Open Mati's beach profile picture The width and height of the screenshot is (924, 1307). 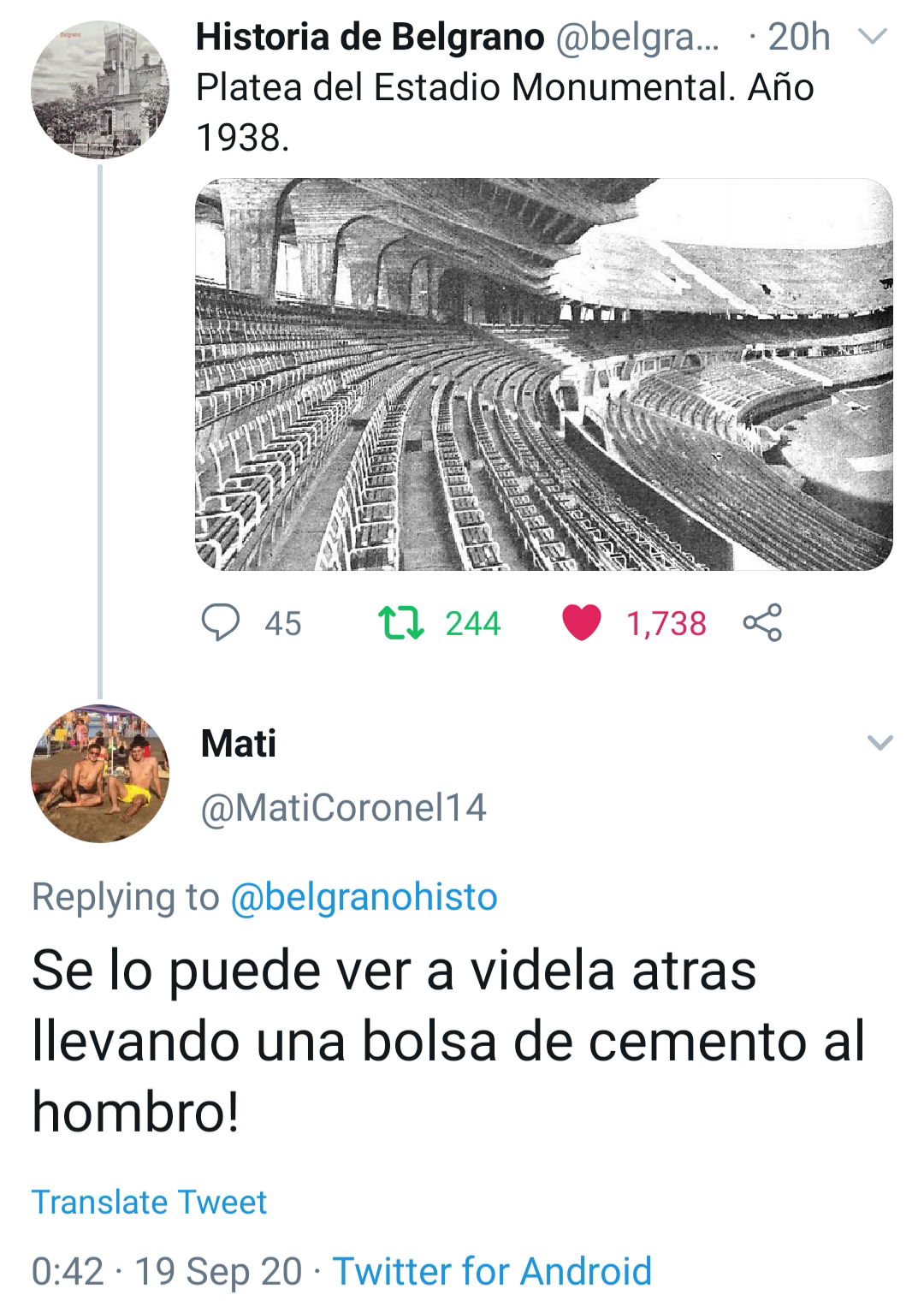click(100, 774)
